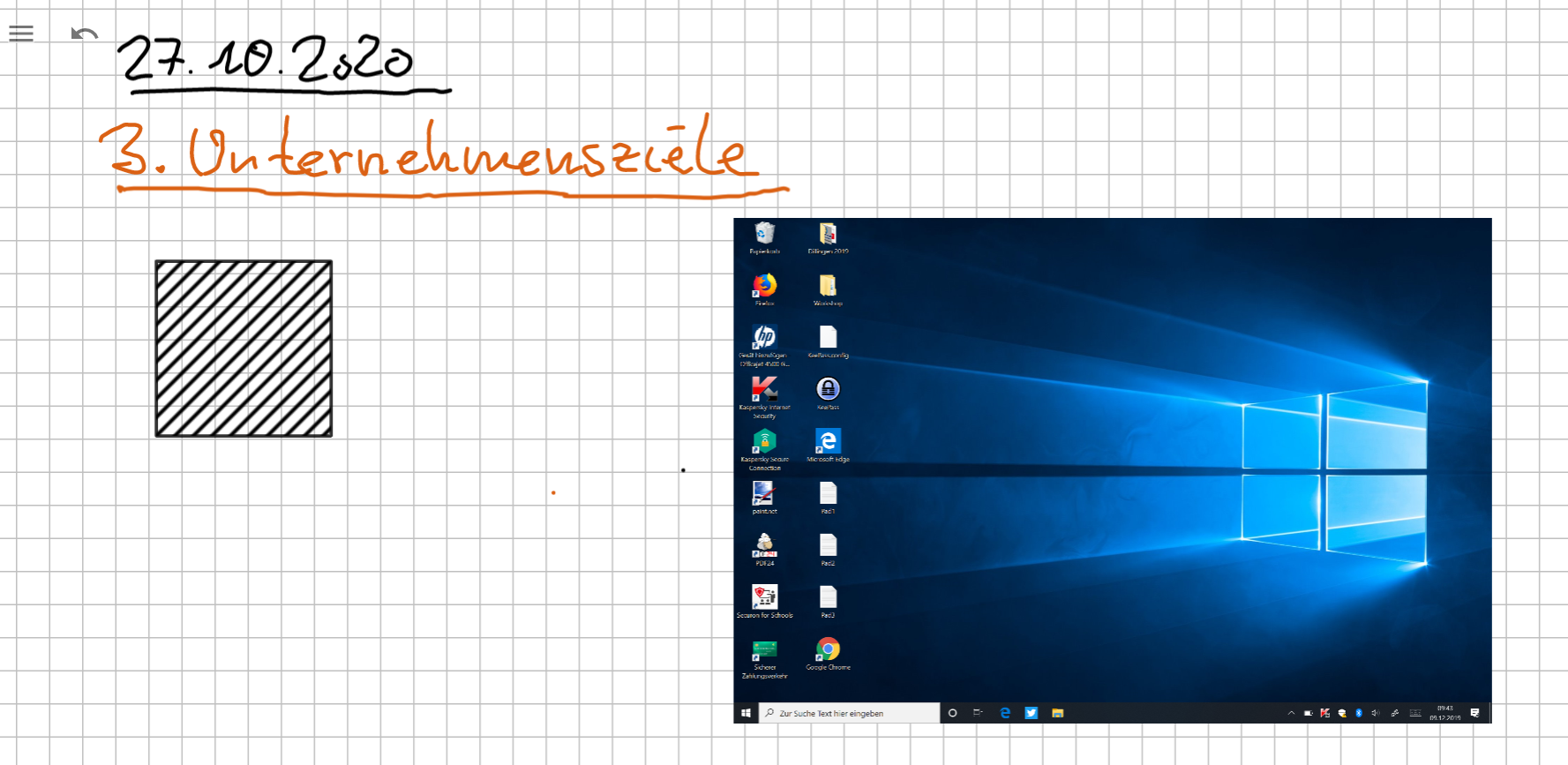This screenshot has width=1568, height=765.
Task: Click the PDF24 desktop icon
Action: click(x=764, y=544)
